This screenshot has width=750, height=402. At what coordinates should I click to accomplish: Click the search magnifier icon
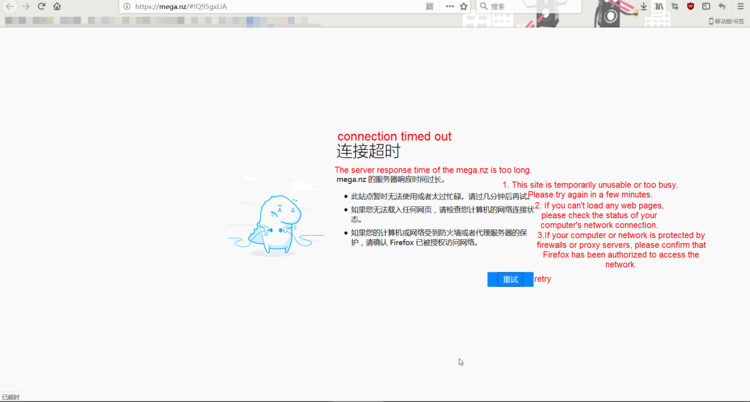484,6
